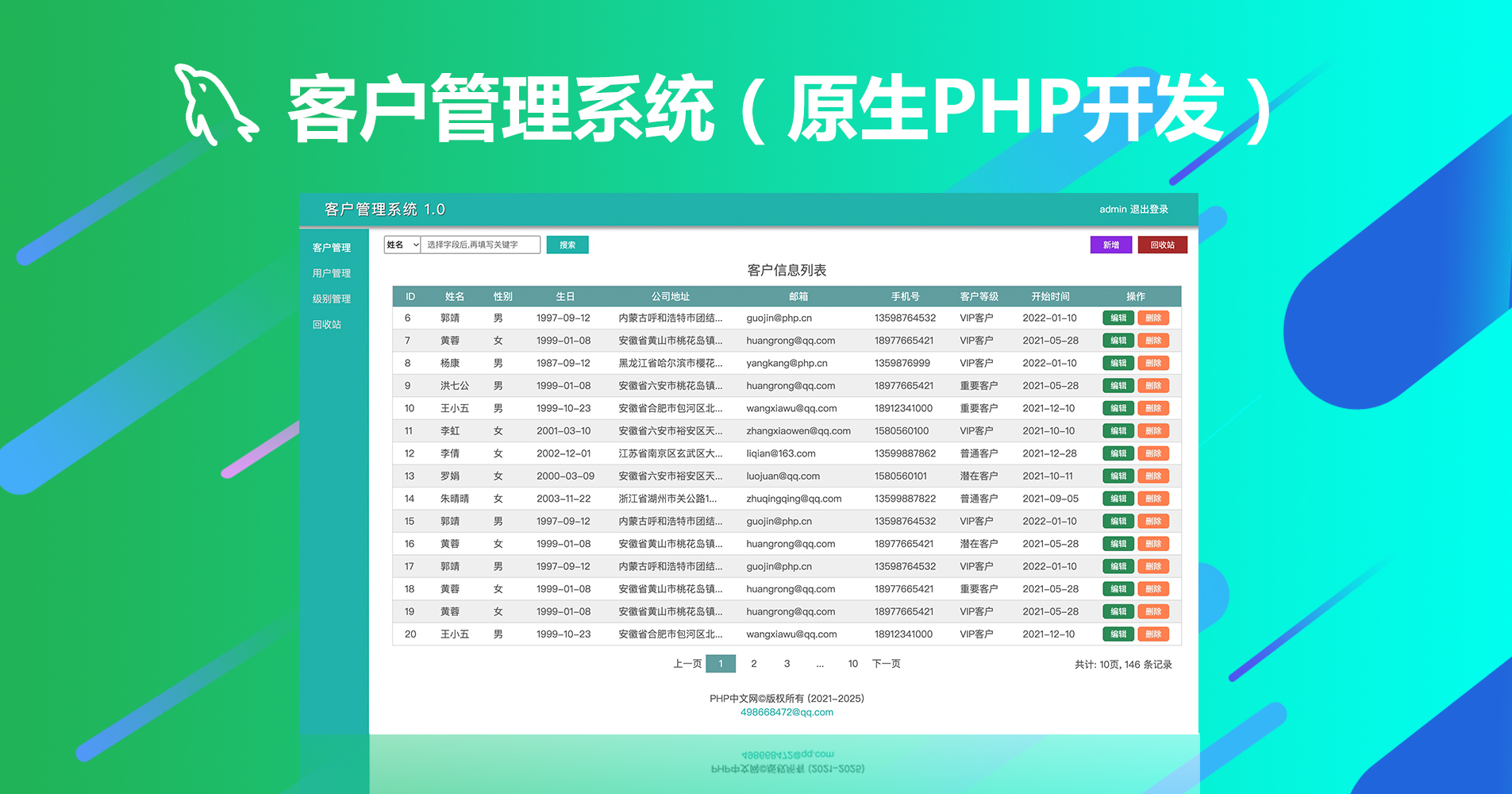Edit the row with ID 15
This screenshot has height=794, width=1512.
(1118, 522)
